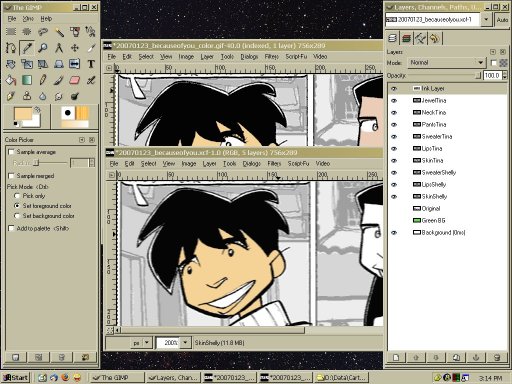Open Script-Fu menu in gif window
The height and width of the screenshot is (384, 512).
(x=296, y=56)
